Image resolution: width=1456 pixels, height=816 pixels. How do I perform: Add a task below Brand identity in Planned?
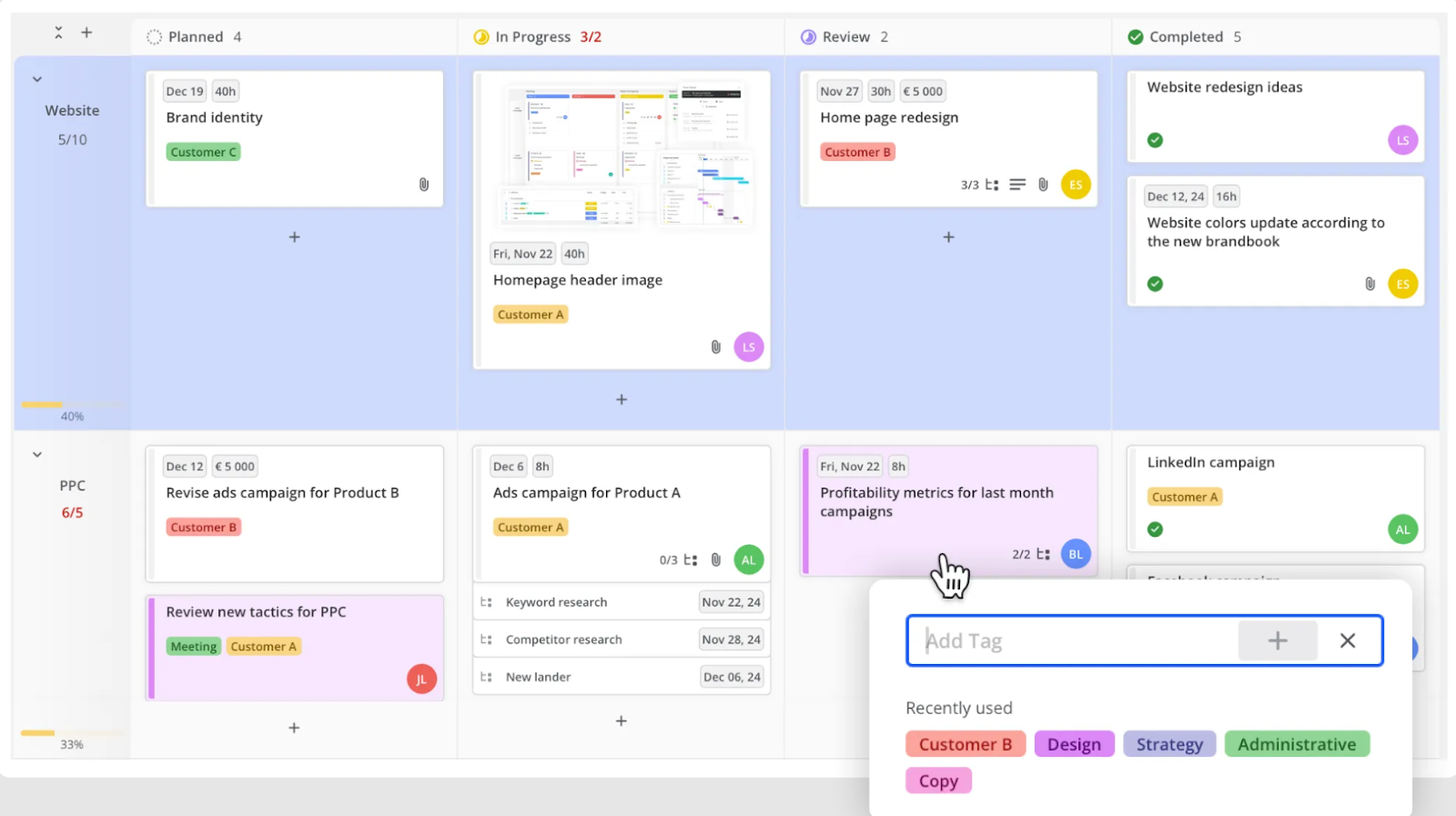[x=294, y=237]
